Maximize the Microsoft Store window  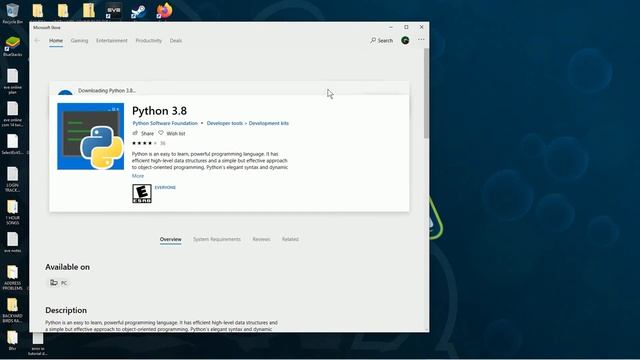point(406,27)
